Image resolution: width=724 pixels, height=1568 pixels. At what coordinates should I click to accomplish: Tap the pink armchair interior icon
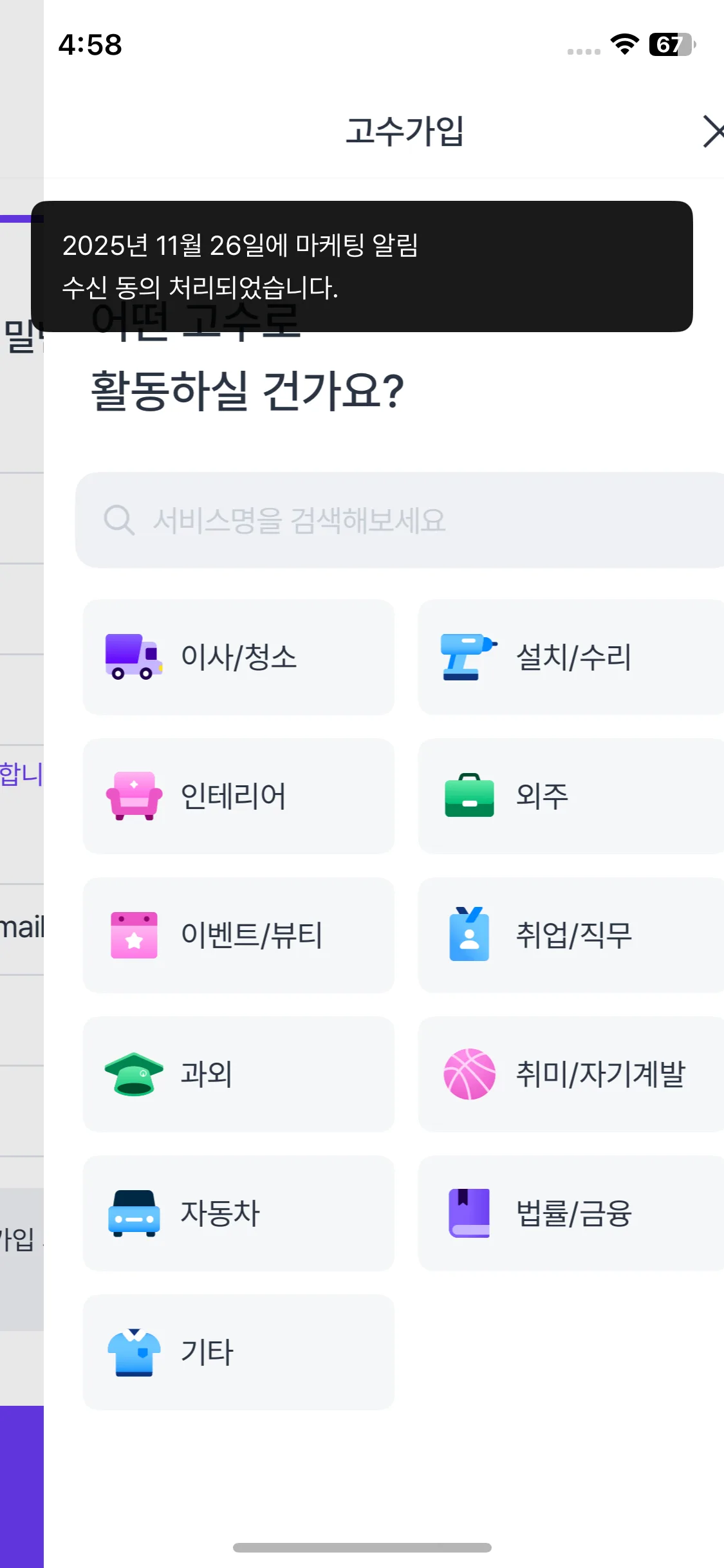(x=134, y=796)
